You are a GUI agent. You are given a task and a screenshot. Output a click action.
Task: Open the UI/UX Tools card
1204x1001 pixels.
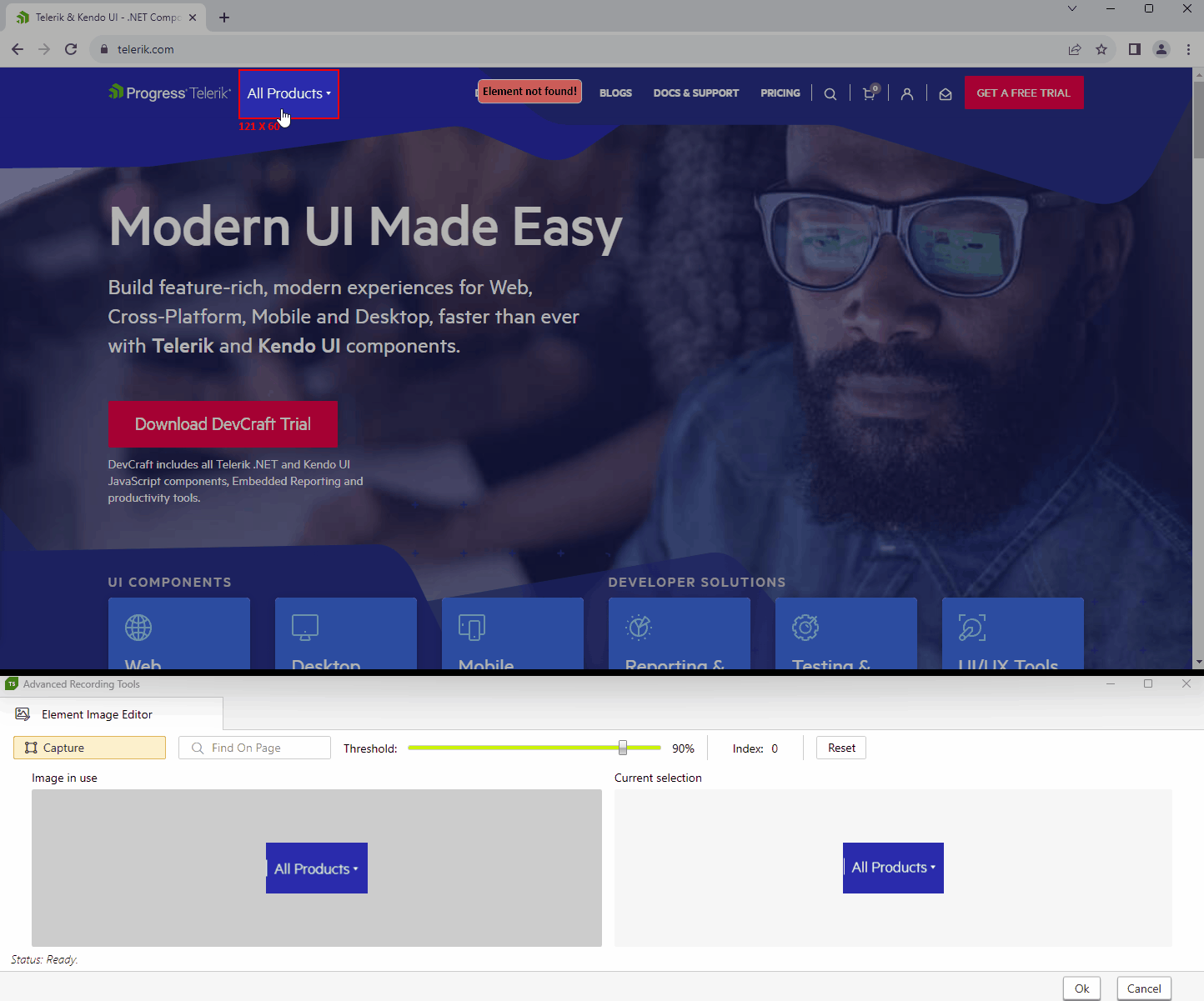(1013, 633)
